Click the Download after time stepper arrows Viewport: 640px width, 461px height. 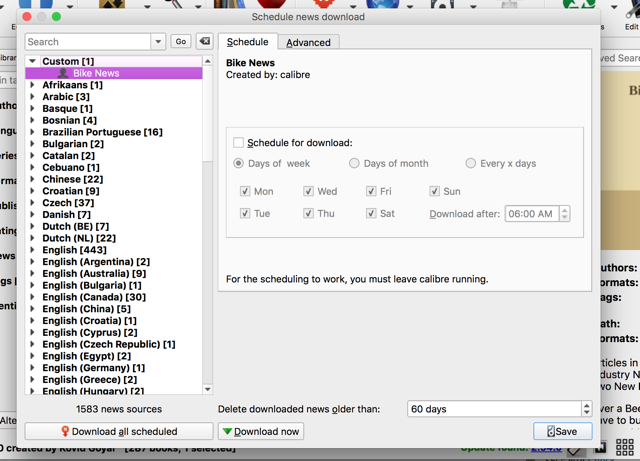coord(564,214)
